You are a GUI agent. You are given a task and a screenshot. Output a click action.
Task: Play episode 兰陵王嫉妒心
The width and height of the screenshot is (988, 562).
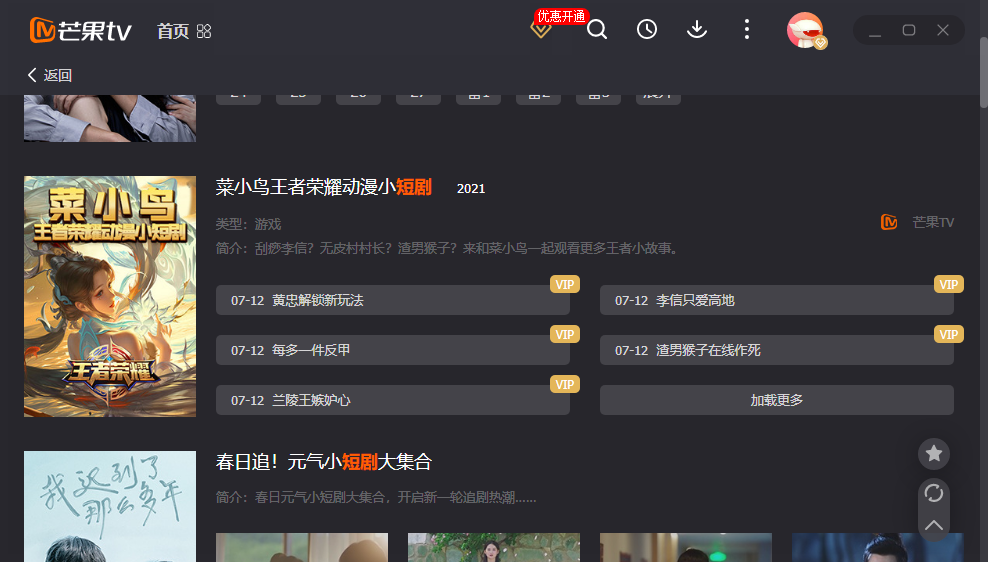point(393,400)
